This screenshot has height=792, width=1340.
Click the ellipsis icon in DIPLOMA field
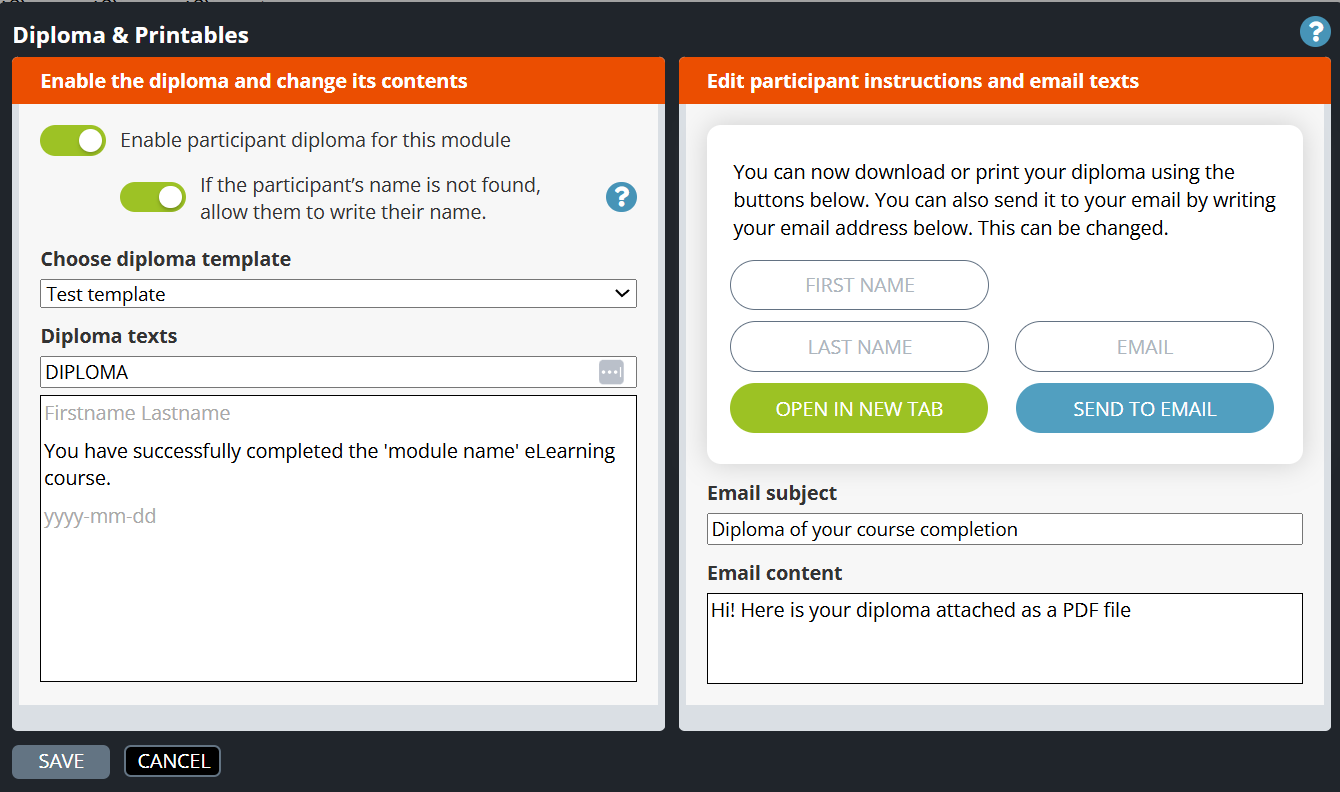[x=611, y=372]
